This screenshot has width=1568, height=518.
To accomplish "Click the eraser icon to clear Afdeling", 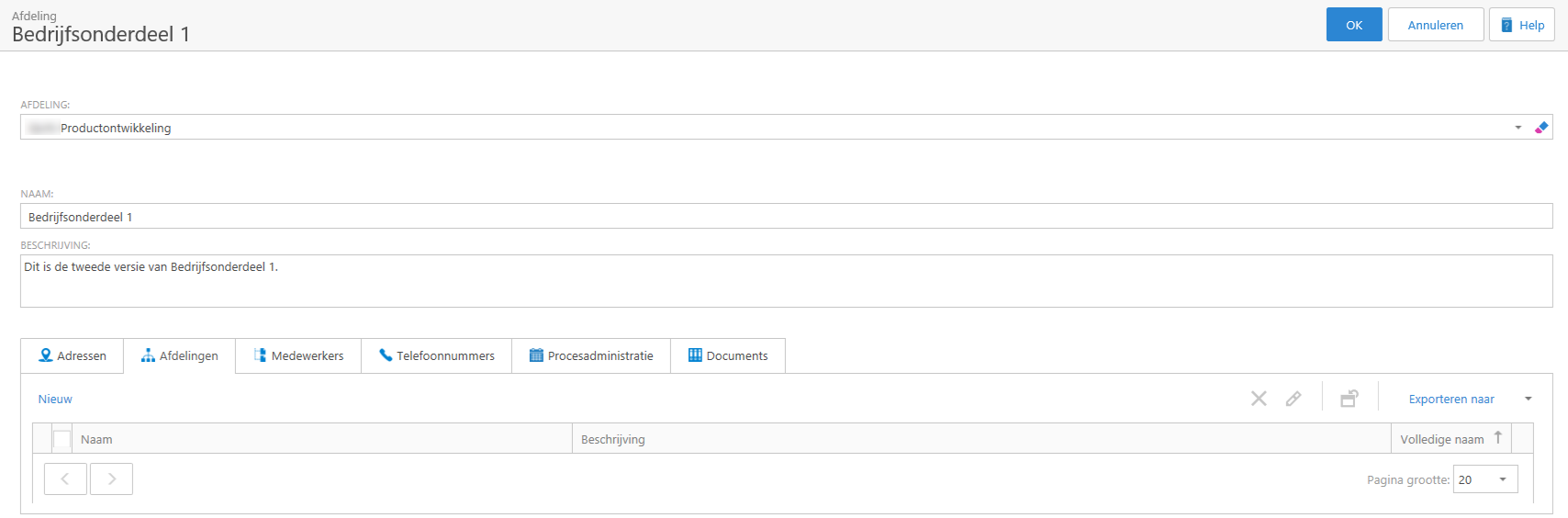I will 1541,128.
